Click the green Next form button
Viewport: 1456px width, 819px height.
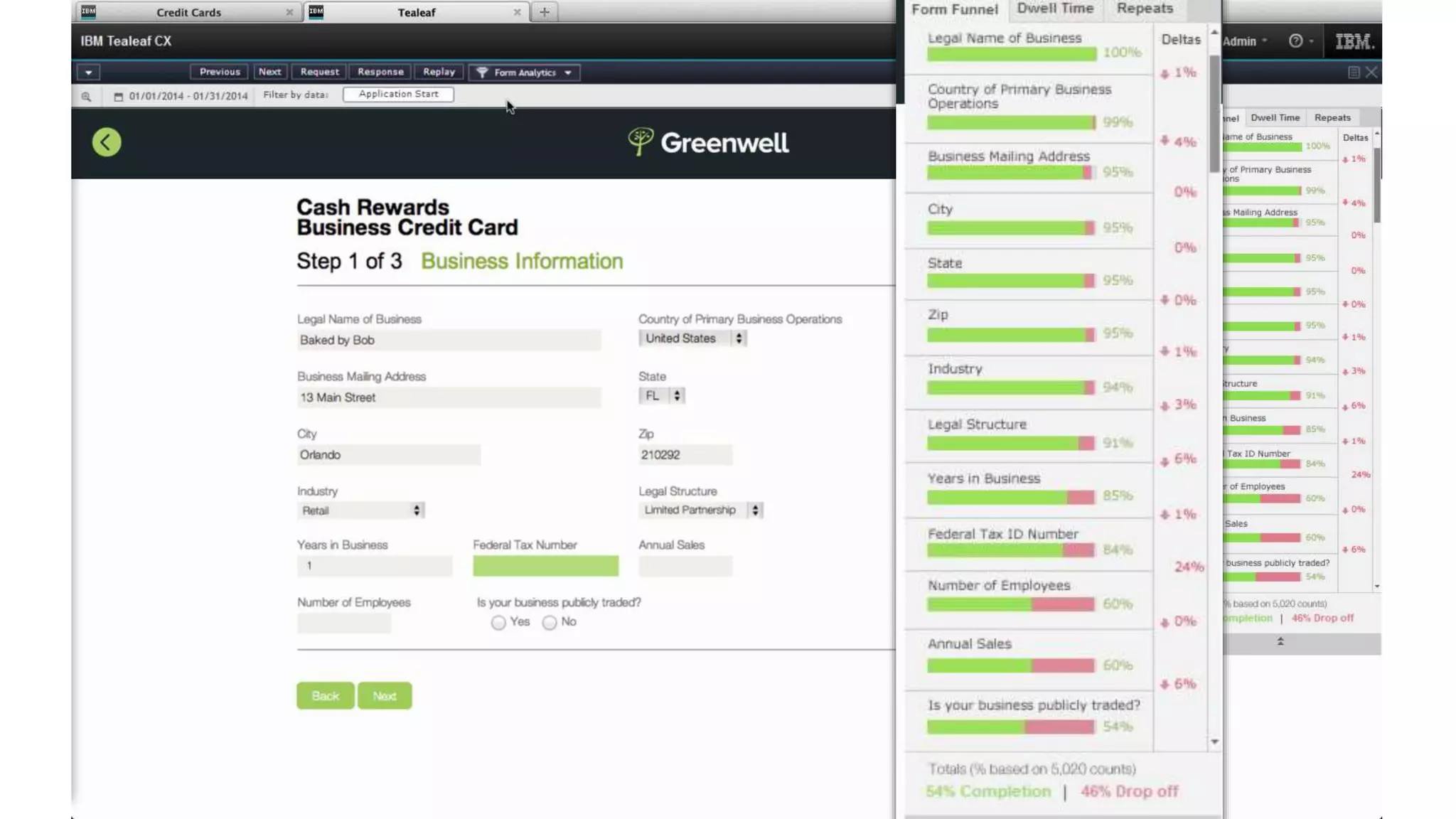tap(384, 695)
